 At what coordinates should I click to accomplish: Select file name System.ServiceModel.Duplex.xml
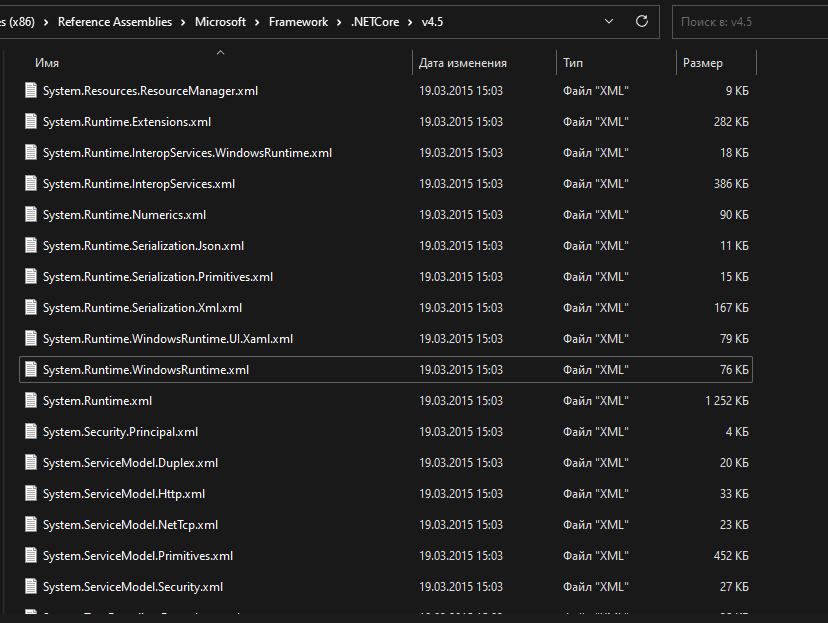pyautogui.click(x=130, y=463)
